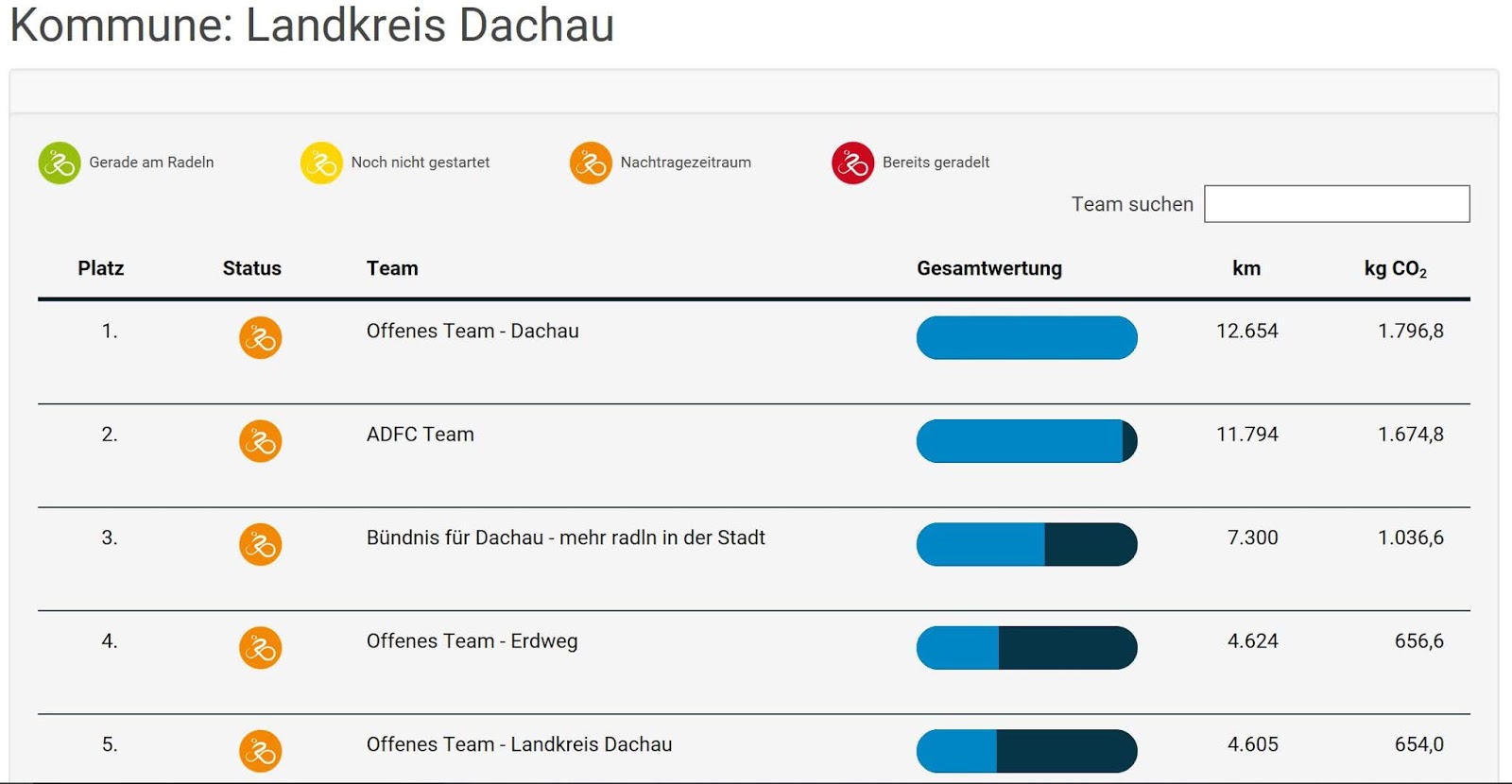Select 'Bündnis für Dachau - mehr radln' team
Viewport: 1512px width, 784px height.
565,538
